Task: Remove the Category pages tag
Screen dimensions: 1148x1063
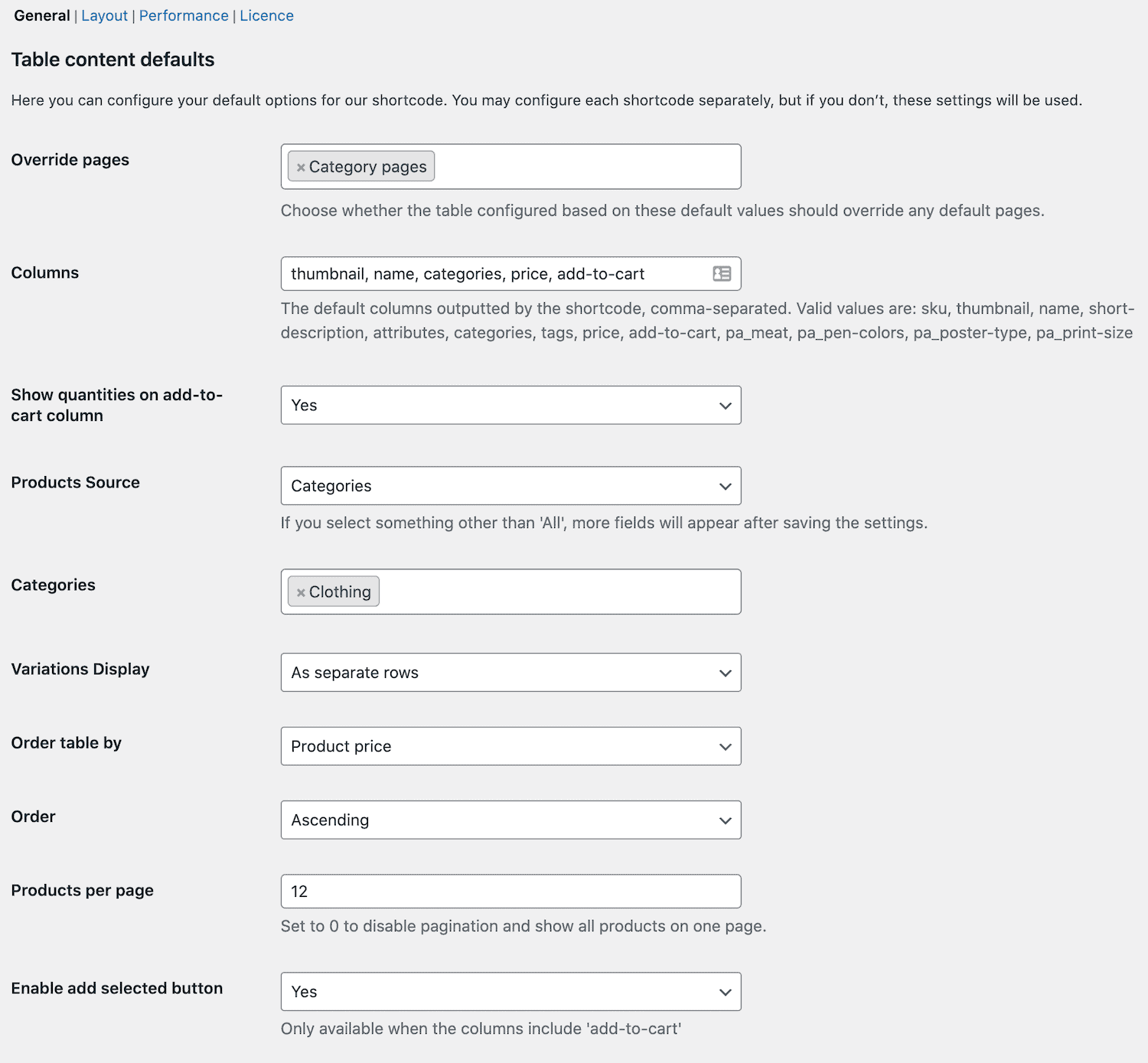Action: [301, 168]
